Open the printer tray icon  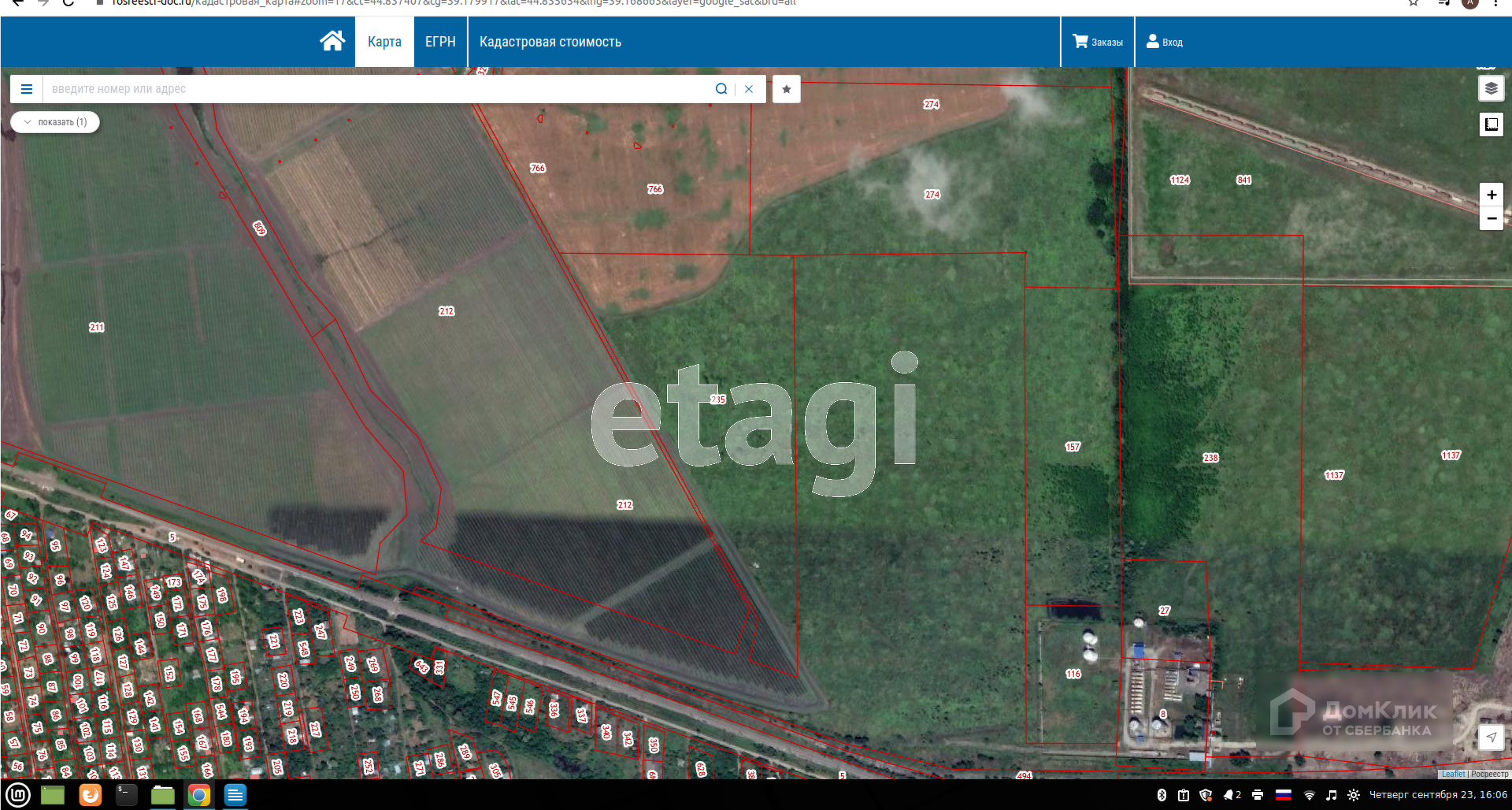pos(1258,795)
